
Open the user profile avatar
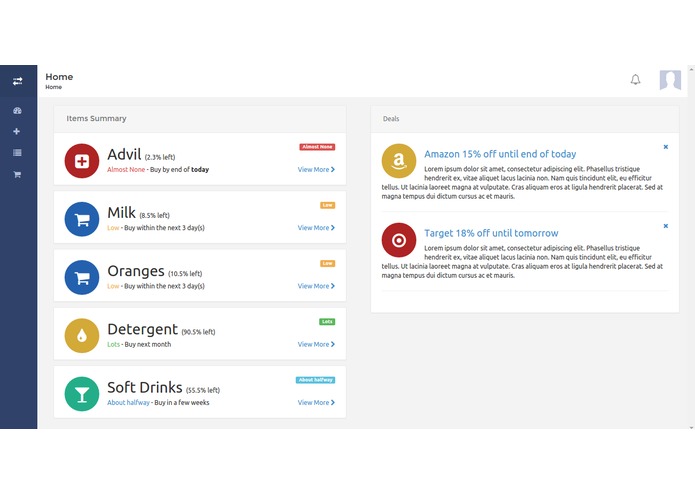coord(670,80)
